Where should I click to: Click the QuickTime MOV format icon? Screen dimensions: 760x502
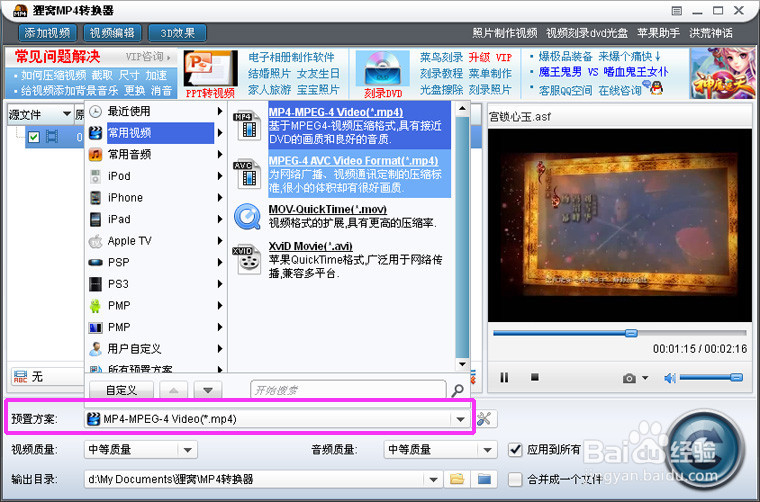pos(247,217)
